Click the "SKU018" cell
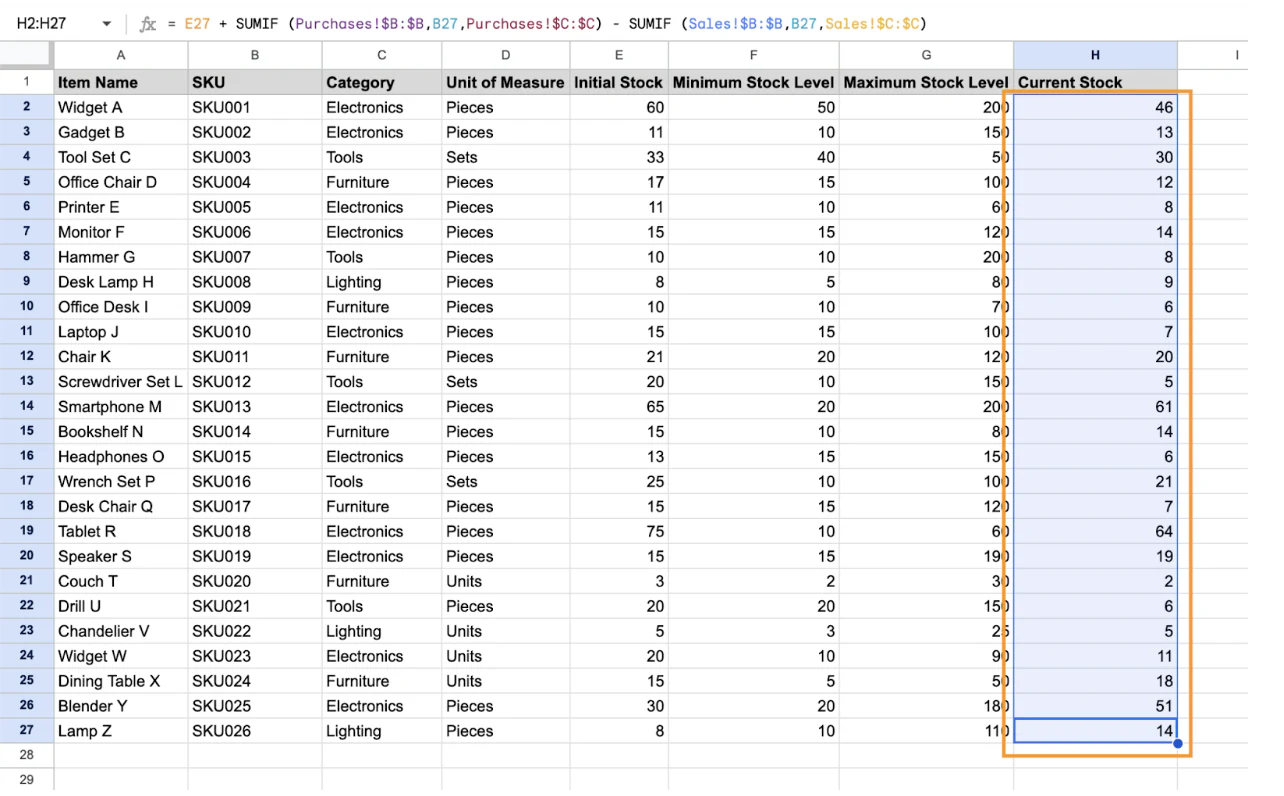The height and width of the screenshot is (796, 1284). pos(255,531)
